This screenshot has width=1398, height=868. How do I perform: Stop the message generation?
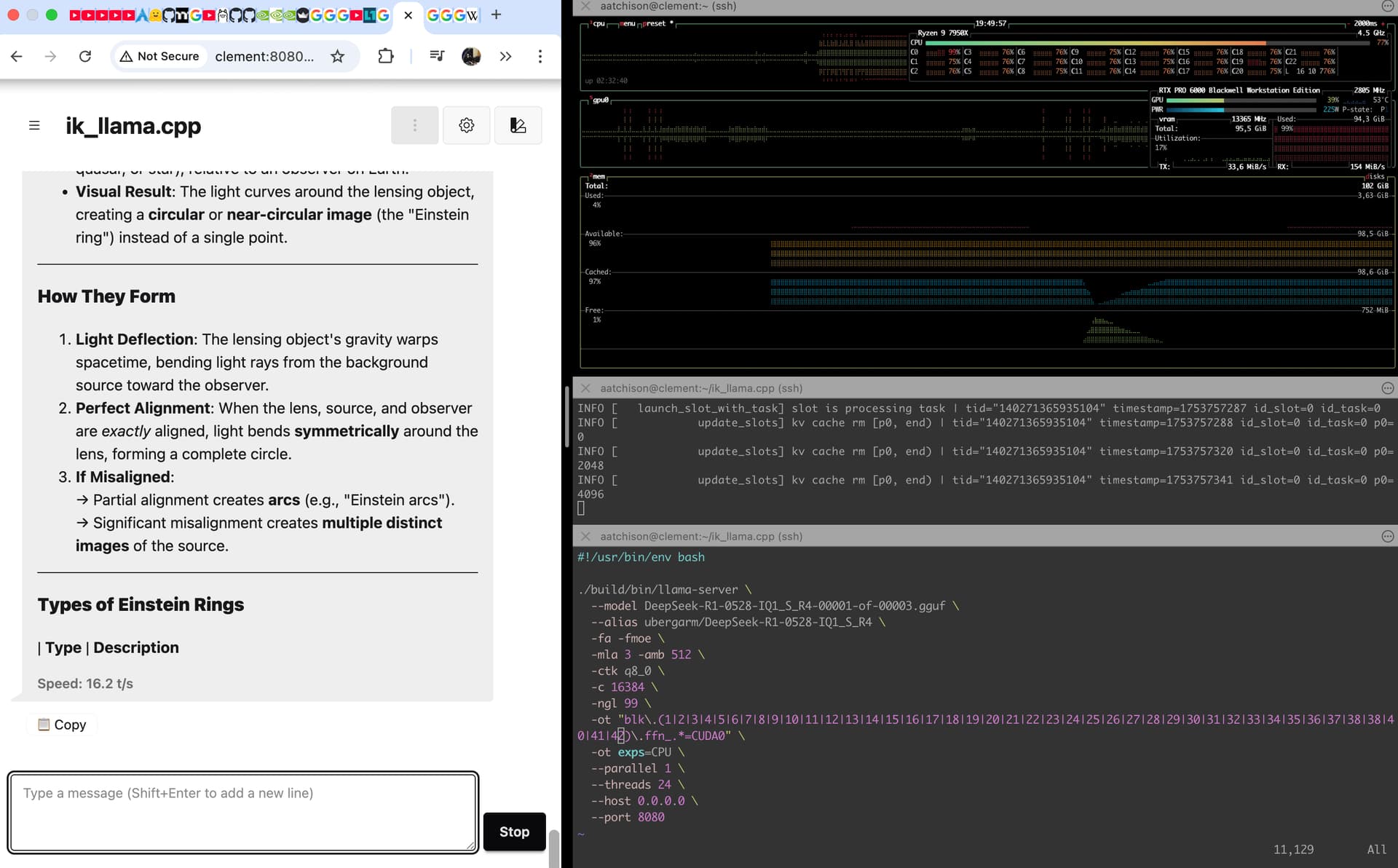pos(514,832)
